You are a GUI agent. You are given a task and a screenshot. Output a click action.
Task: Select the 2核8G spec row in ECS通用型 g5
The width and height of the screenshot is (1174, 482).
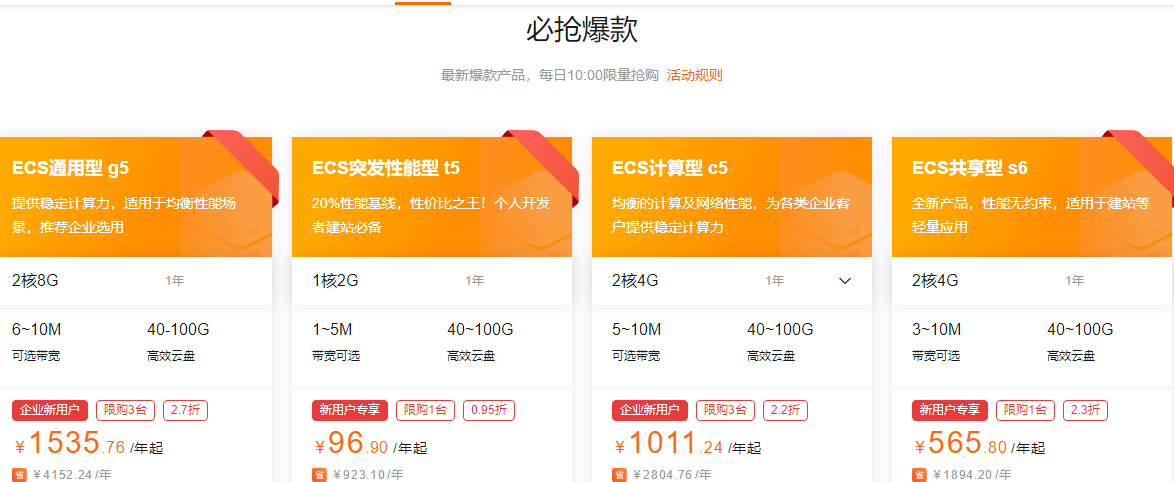pos(136,281)
